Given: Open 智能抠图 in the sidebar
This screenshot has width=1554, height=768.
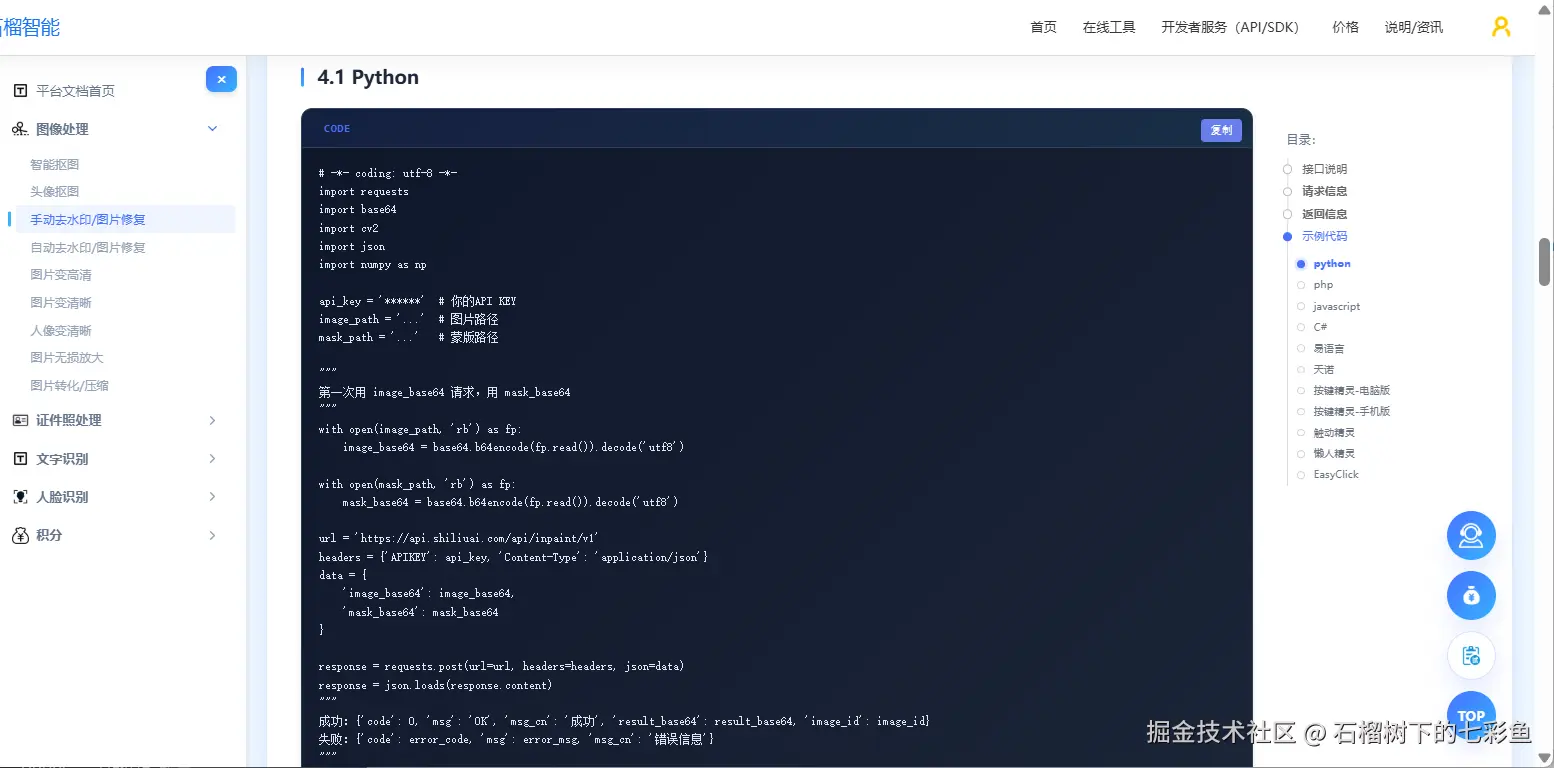Looking at the screenshot, I should pos(55,164).
